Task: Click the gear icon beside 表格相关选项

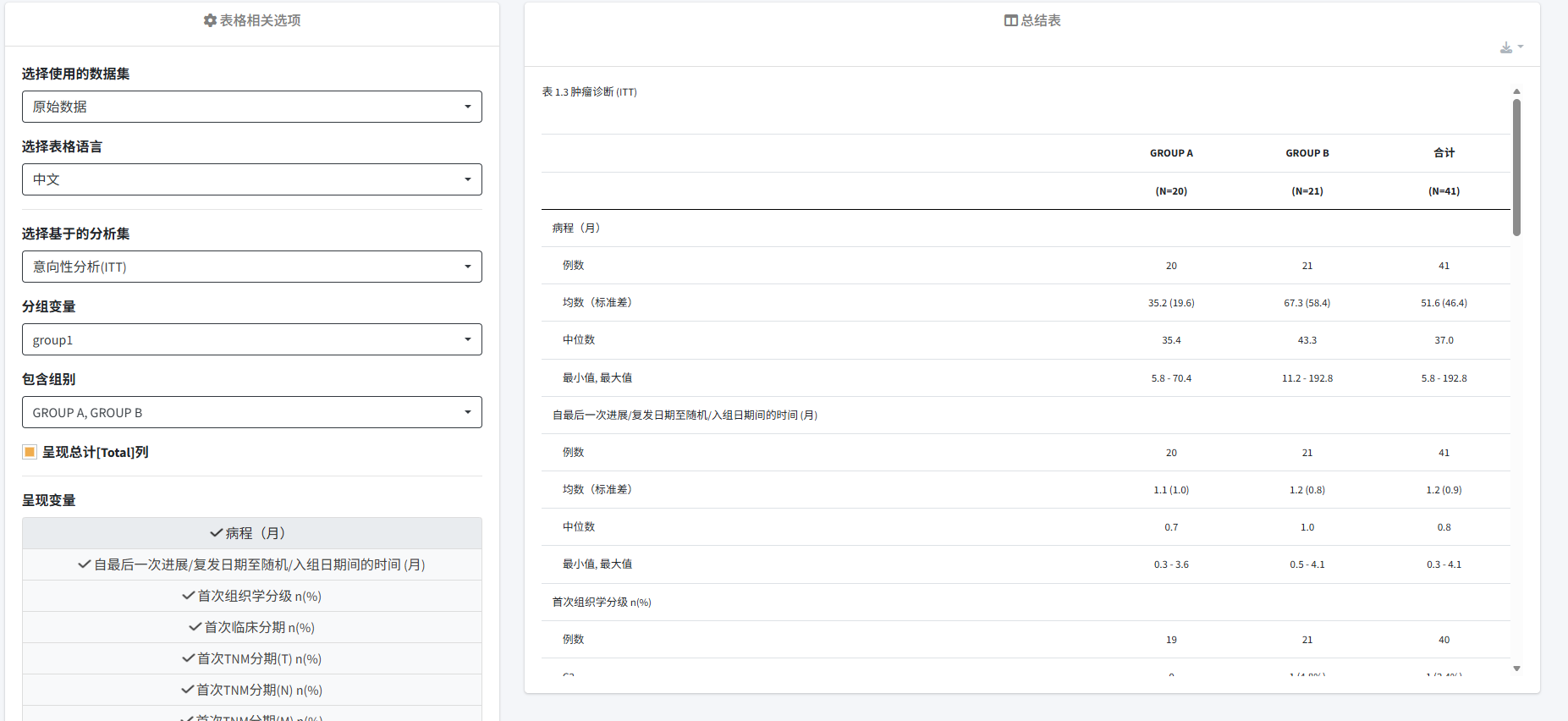Action: 210,20
